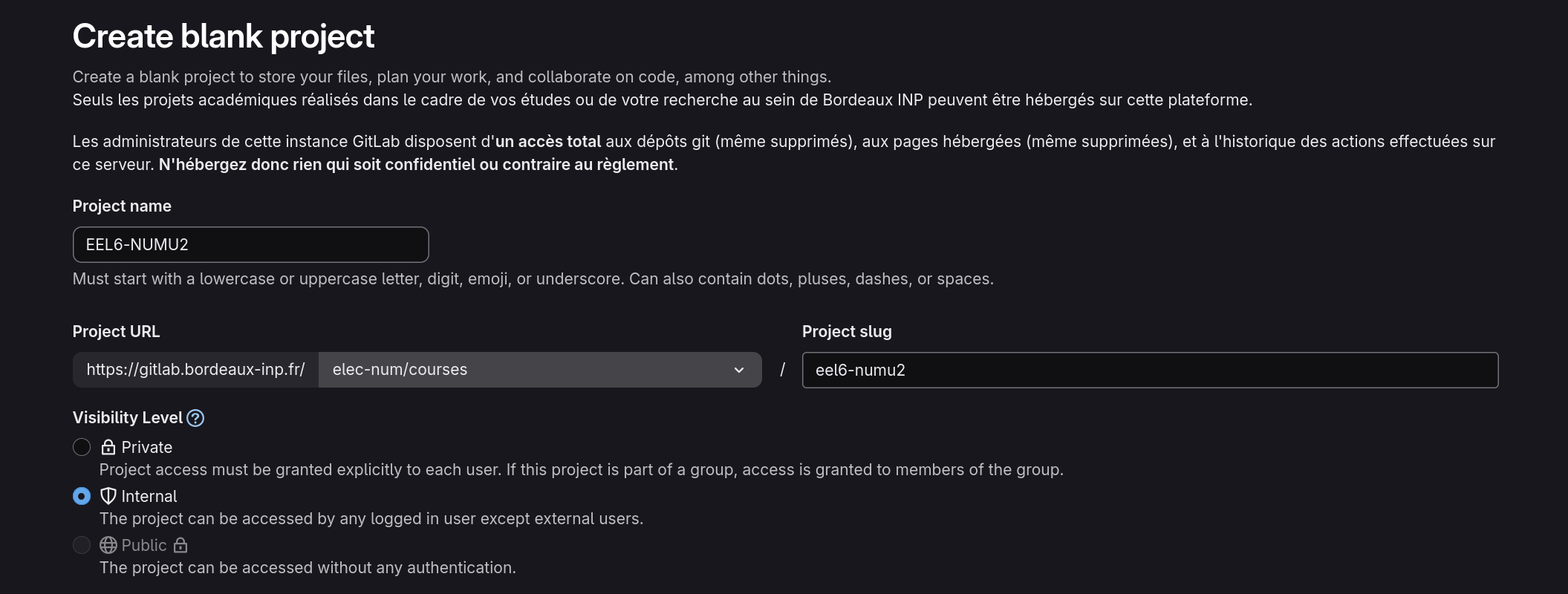Click the https://gitlab.bordeaux-inp.fr/ URL prefix
Screen dimensions: 1568x594
tap(195, 370)
